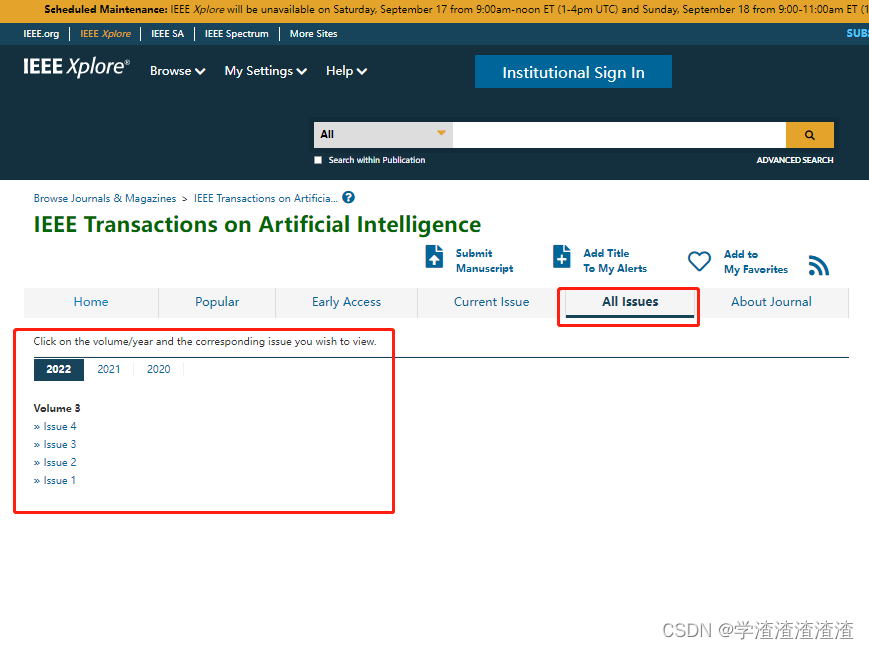Expand the Browse dropdown menu
The height and width of the screenshot is (649, 869).
pos(177,71)
